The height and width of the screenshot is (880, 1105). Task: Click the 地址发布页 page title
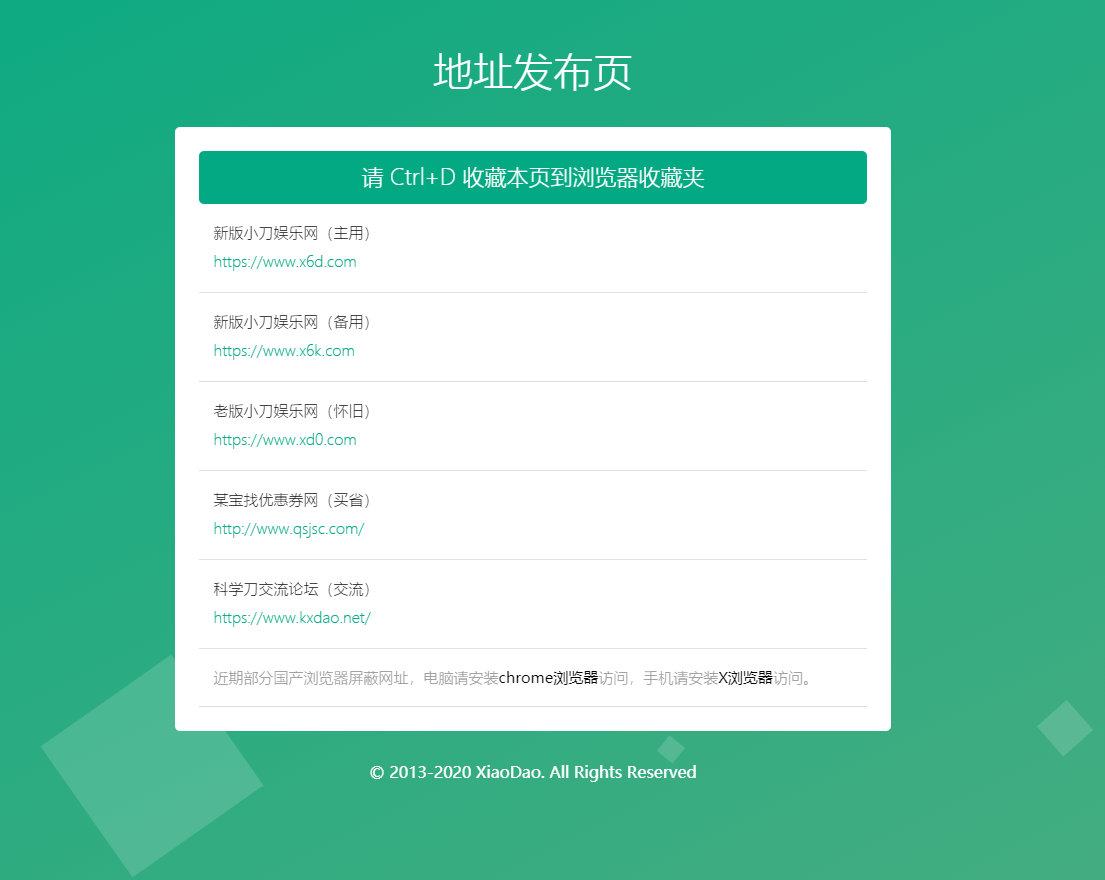pos(532,70)
